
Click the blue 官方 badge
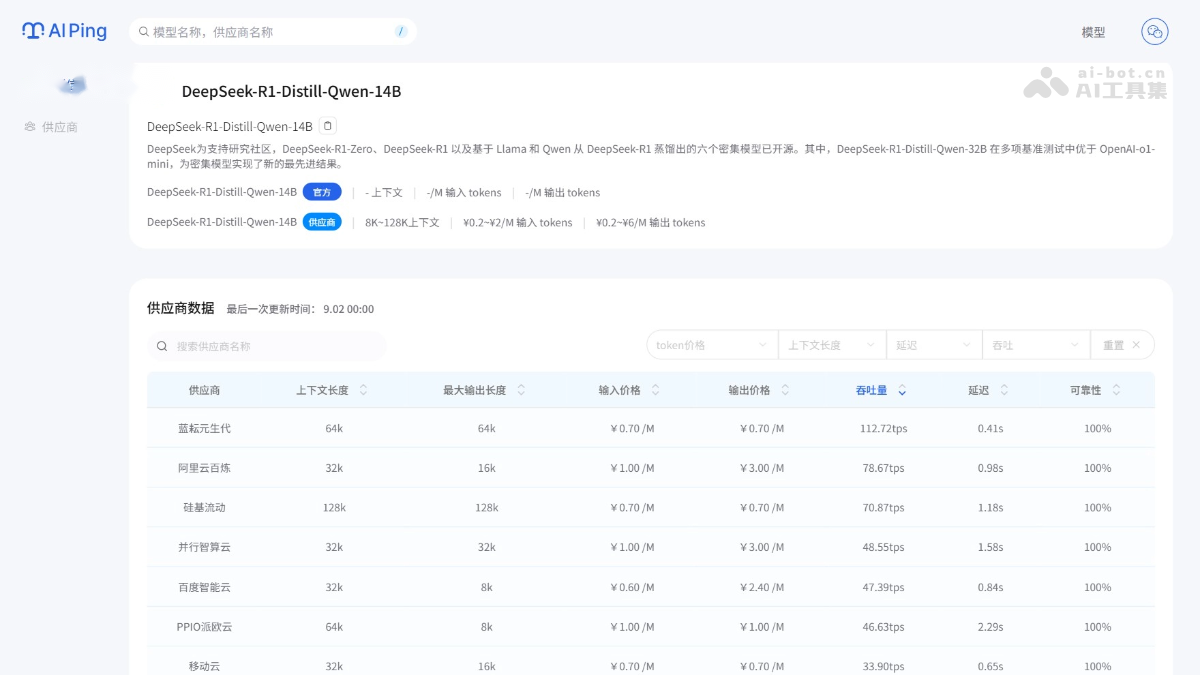point(322,192)
